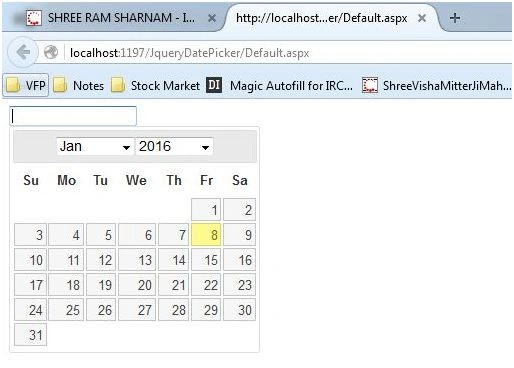Click the Fr weekday header
The width and height of the screenshot is (514, 368).
(x=206, y=180)
